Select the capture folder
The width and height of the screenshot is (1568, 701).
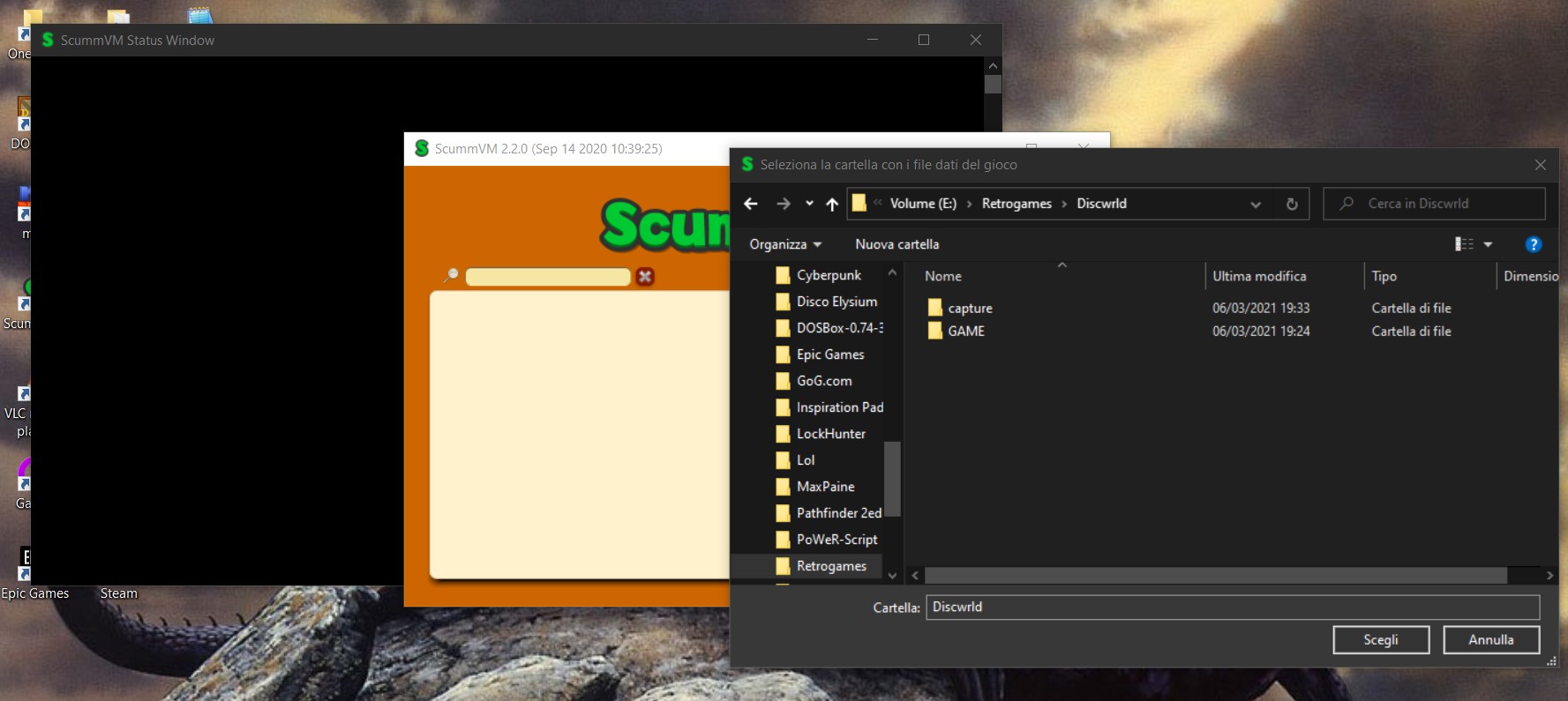point(970,308)
